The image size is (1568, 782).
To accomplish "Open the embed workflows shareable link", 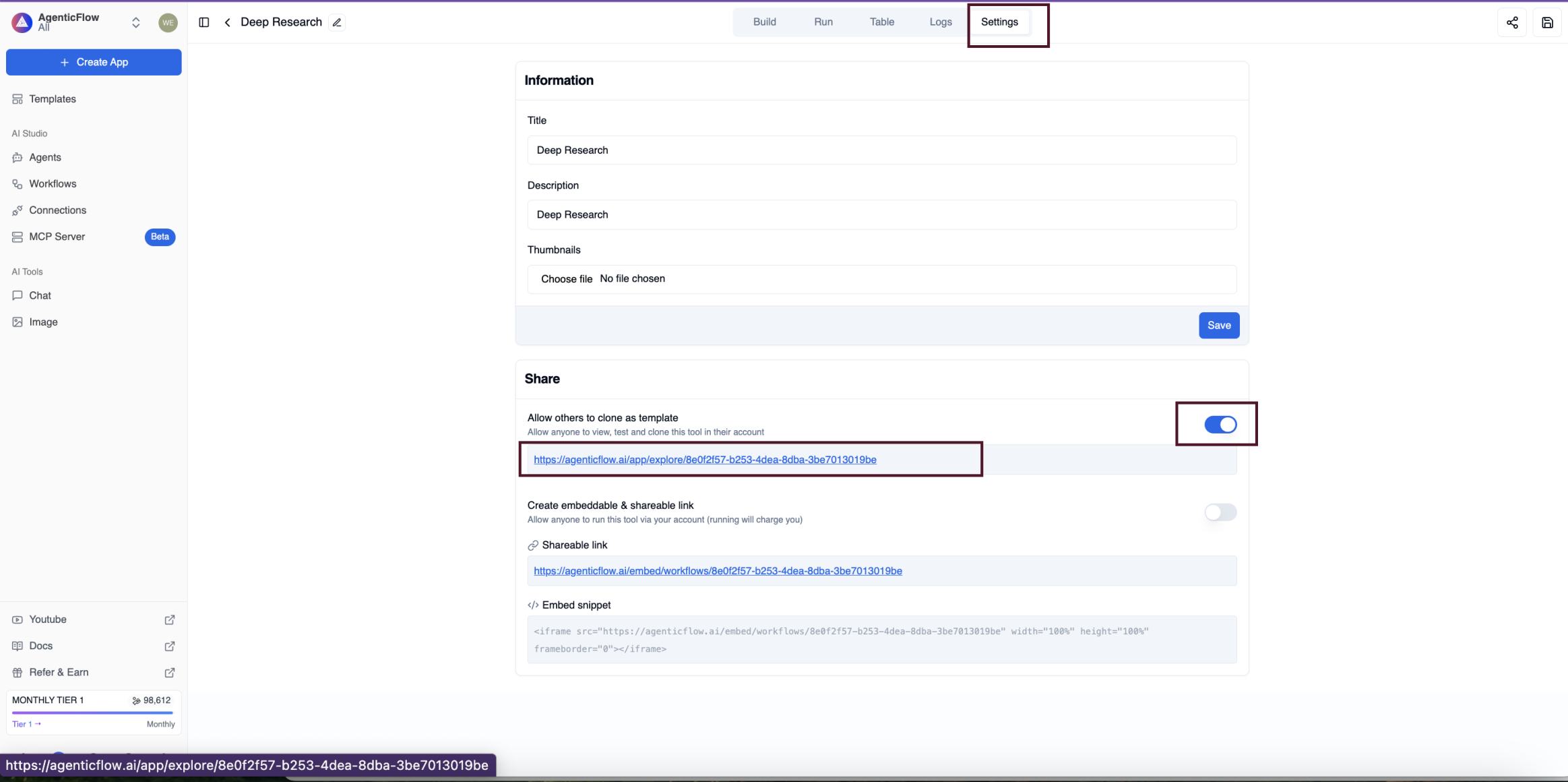I will [x=718, y=571].
